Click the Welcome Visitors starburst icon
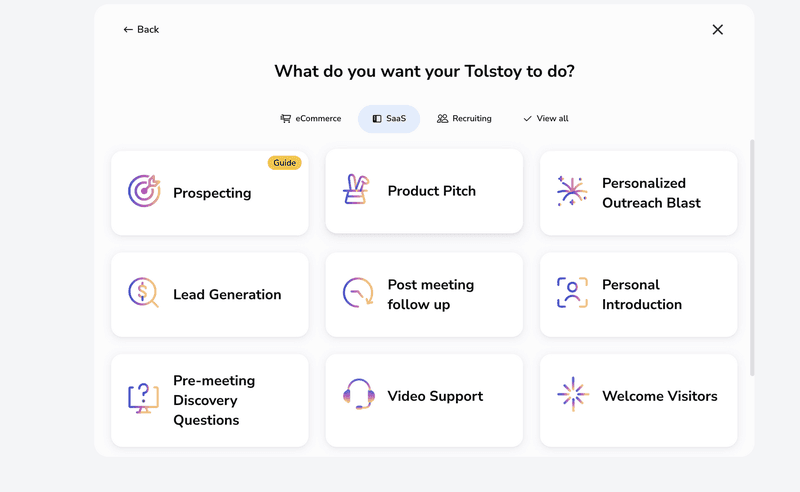The height and width of the screenshot is (492, 800). 572,395
